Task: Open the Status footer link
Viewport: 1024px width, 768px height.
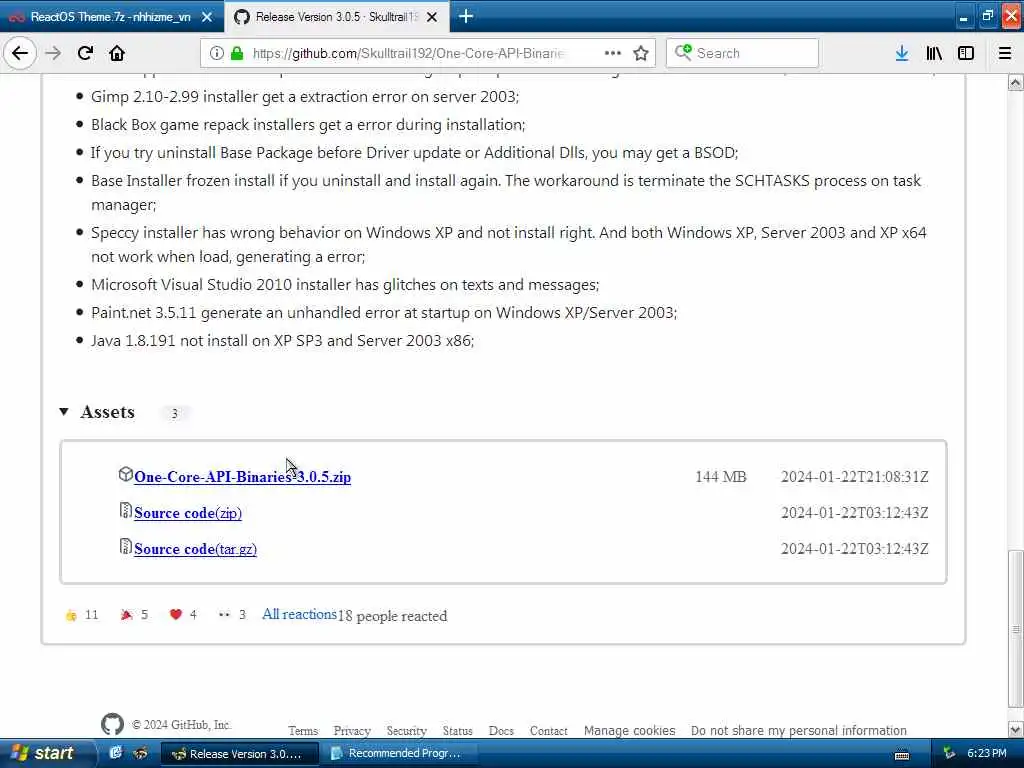Action: 457,731
